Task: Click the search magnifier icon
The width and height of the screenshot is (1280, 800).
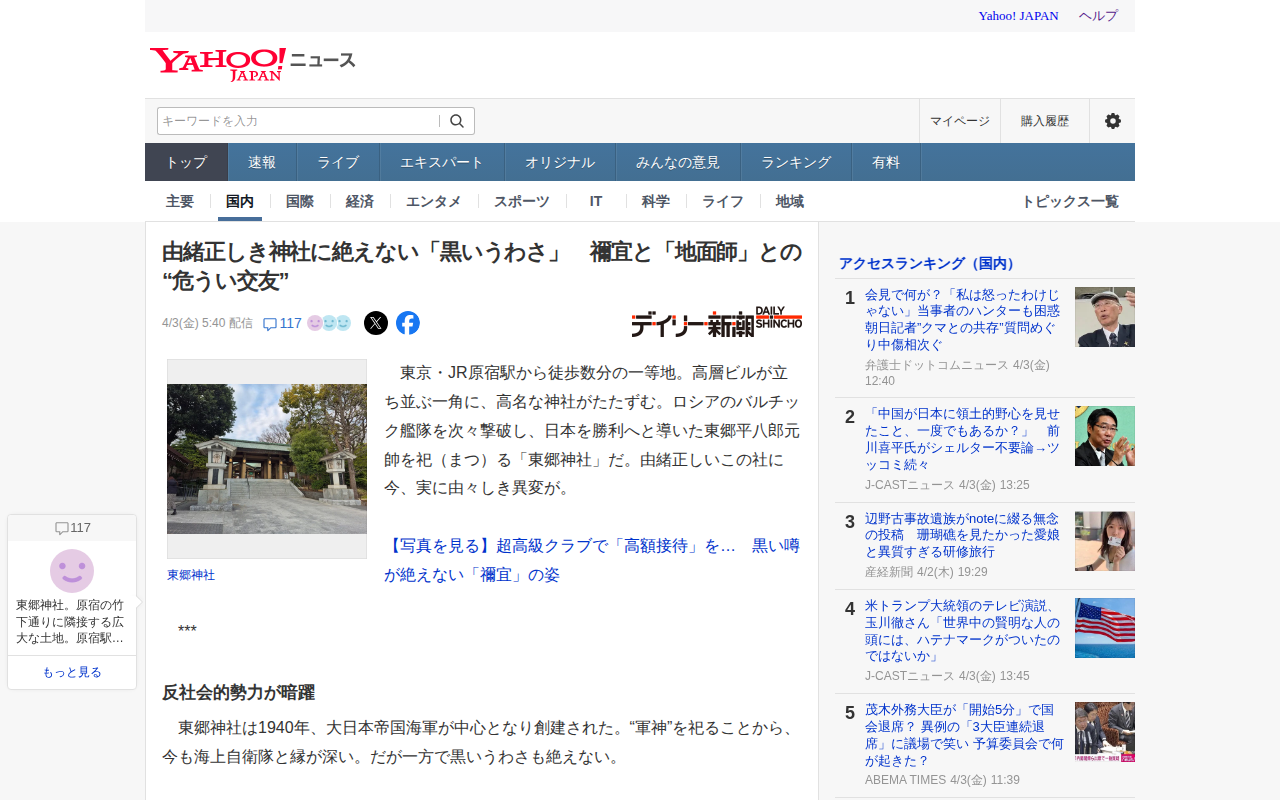Action: pyautogui.click(x=457, y=121)
